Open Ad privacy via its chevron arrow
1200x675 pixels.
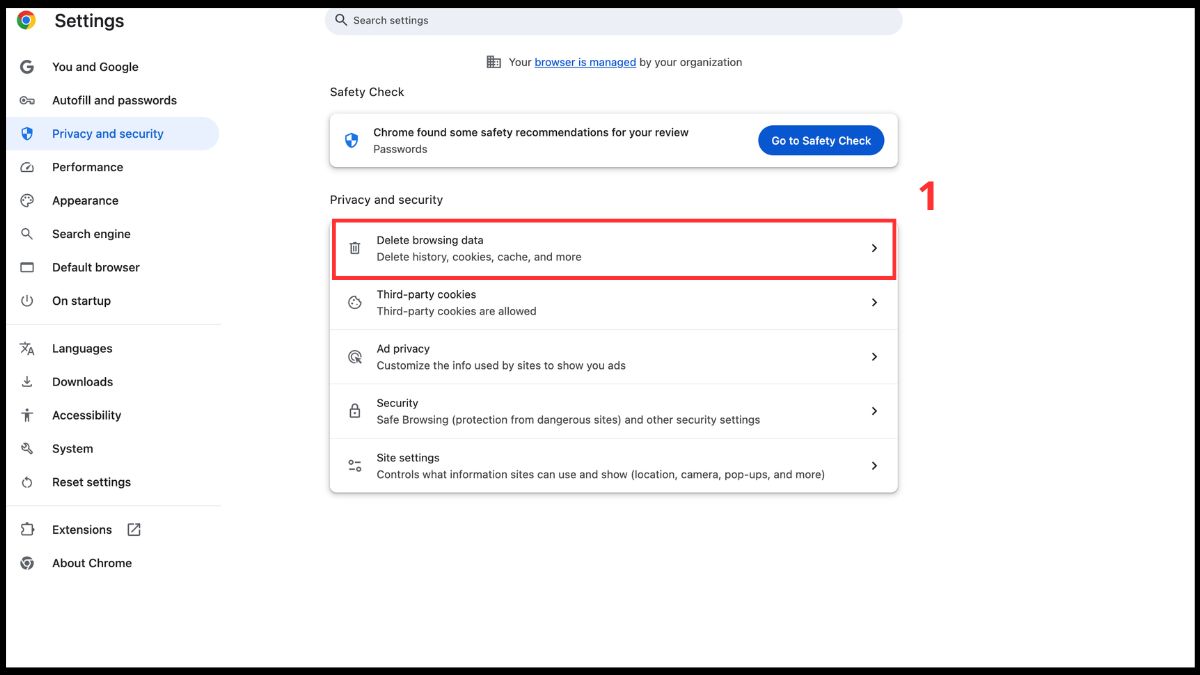pyautogui.click(x=874, y=357)
